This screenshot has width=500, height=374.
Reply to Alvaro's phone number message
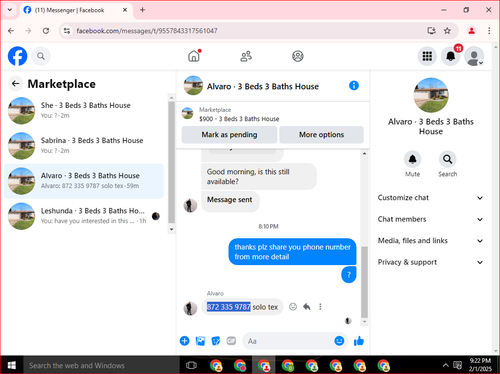coord(307,307)
